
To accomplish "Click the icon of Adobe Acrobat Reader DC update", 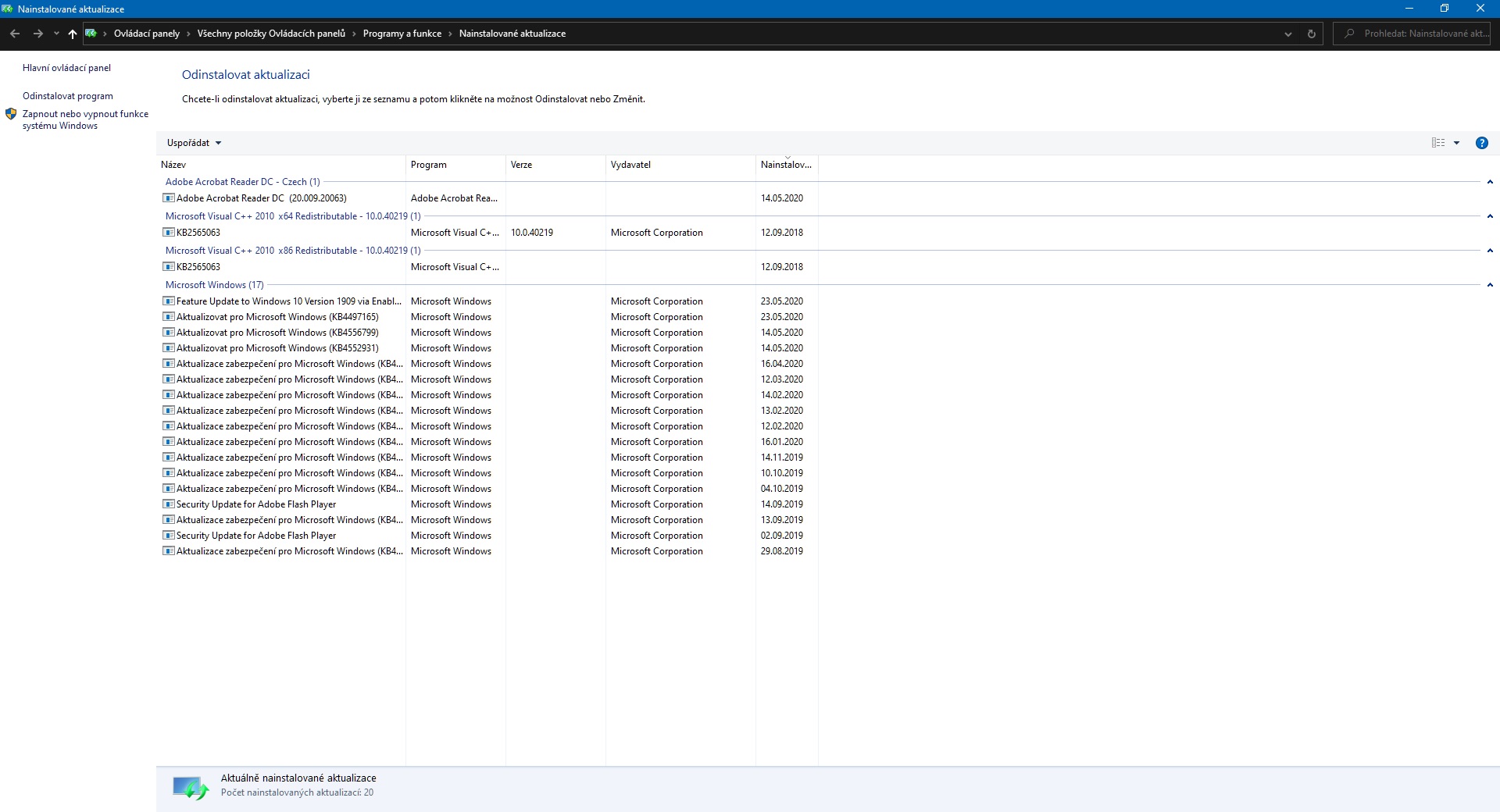I will (168, 198).
